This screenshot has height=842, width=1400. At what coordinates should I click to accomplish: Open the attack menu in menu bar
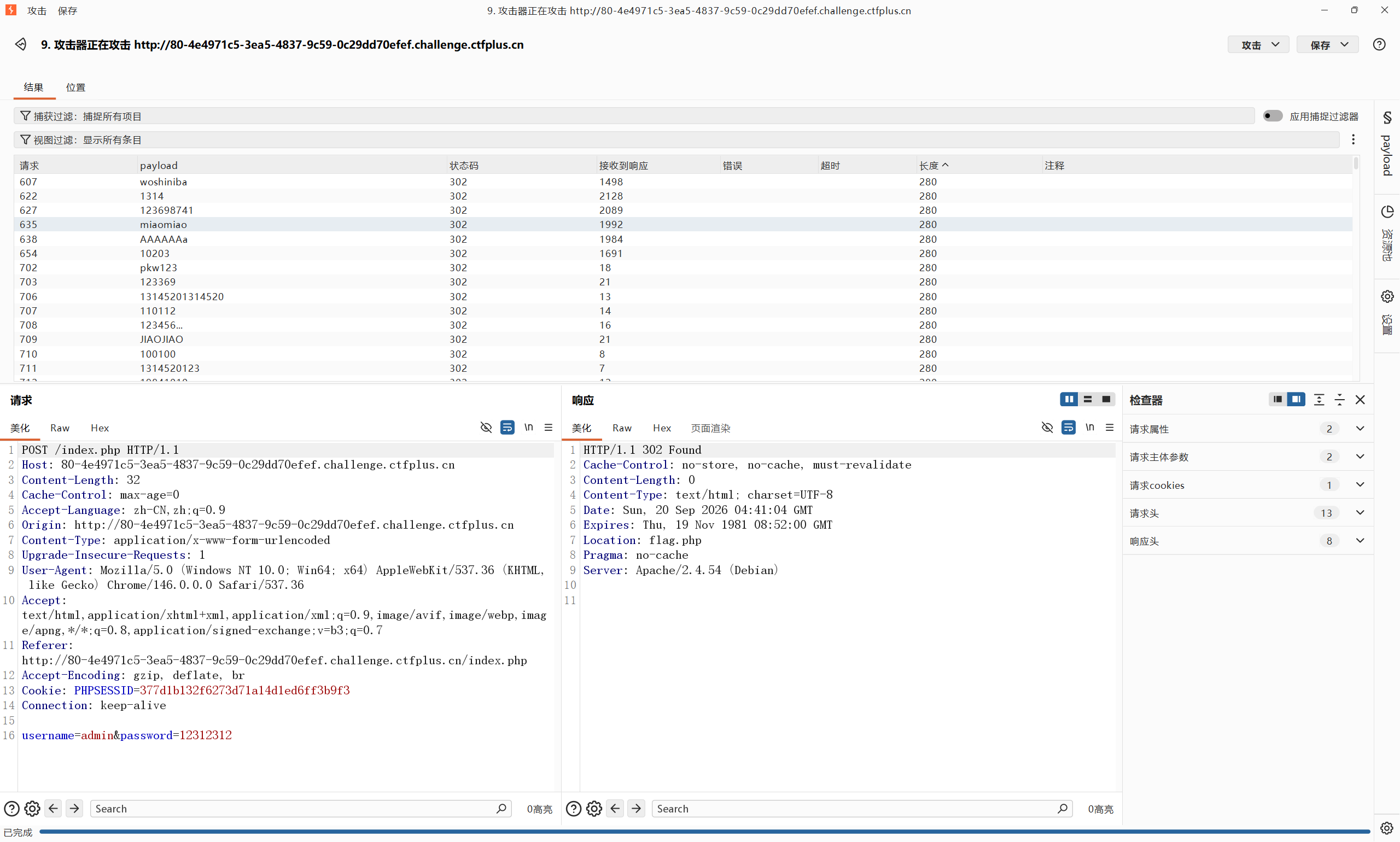click(x=37, y=11)
